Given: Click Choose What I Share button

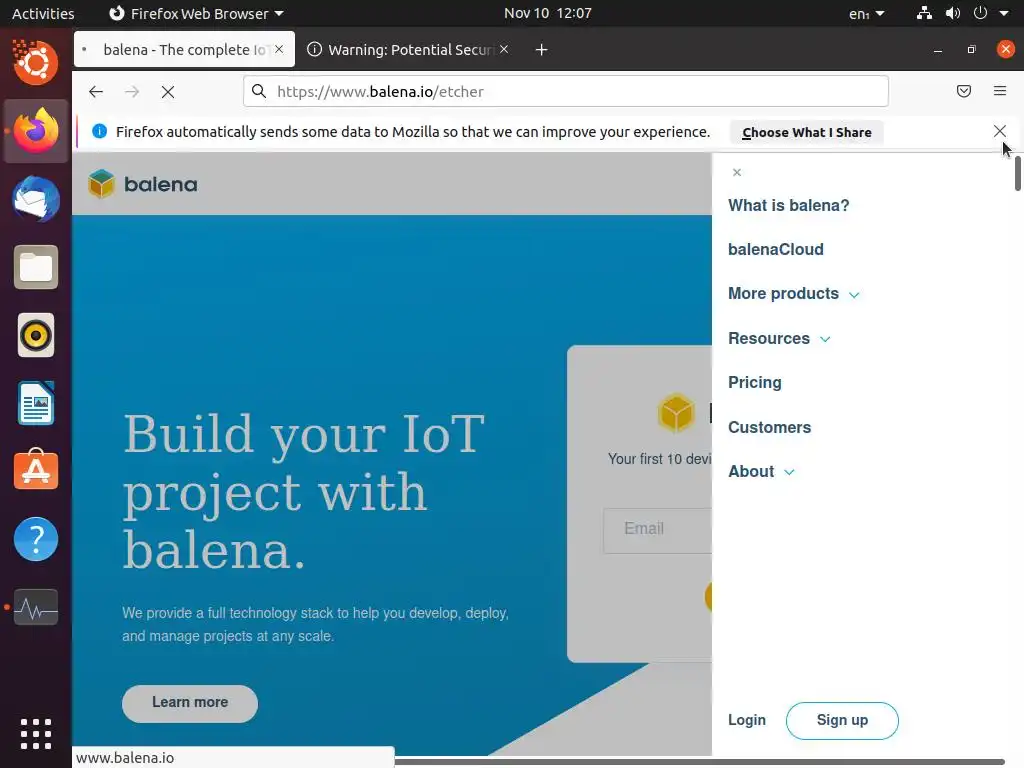Looking at the screenshot, I should coord(807,132).
